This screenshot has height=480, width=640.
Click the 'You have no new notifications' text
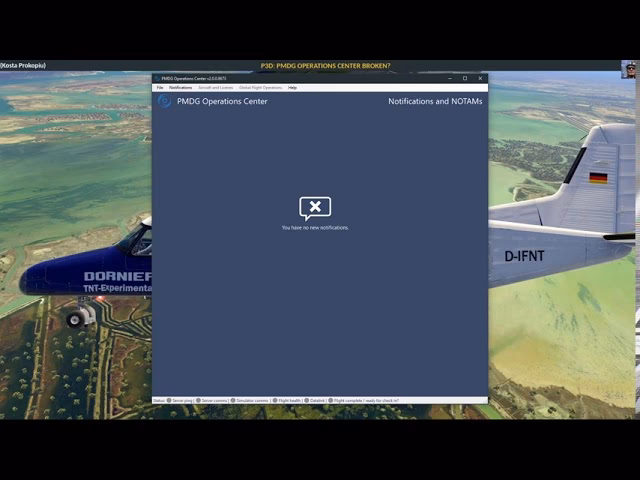click(x=315, y=228)
